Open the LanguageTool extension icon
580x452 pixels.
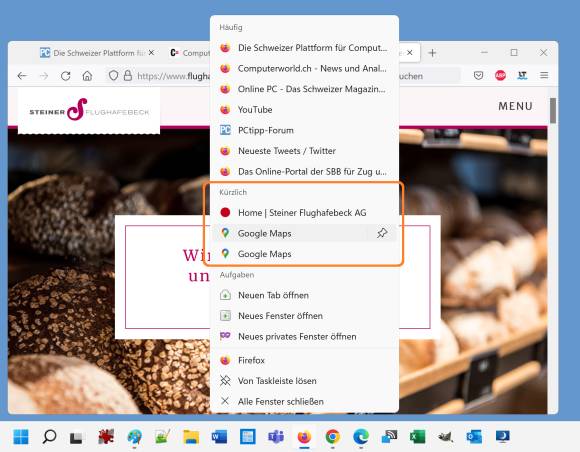click(x=522, y=75)
